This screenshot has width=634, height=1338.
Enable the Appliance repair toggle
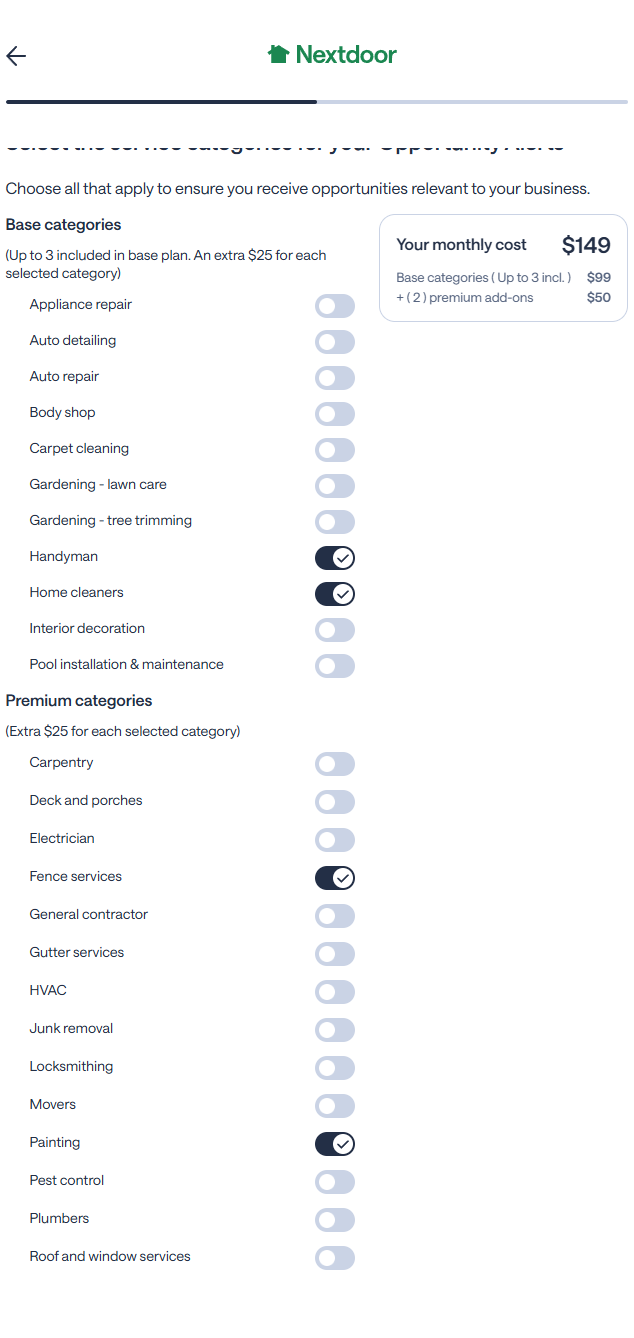[x=335, y=306]
